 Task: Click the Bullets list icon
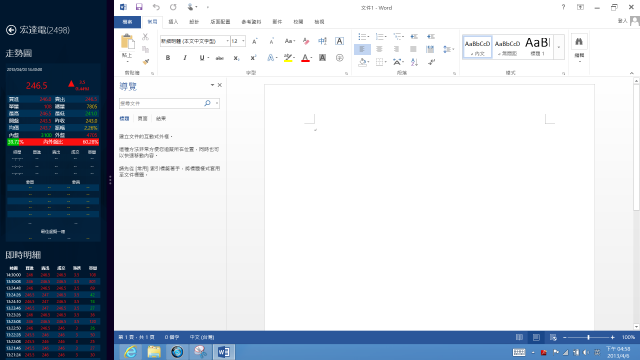(362, 37)
